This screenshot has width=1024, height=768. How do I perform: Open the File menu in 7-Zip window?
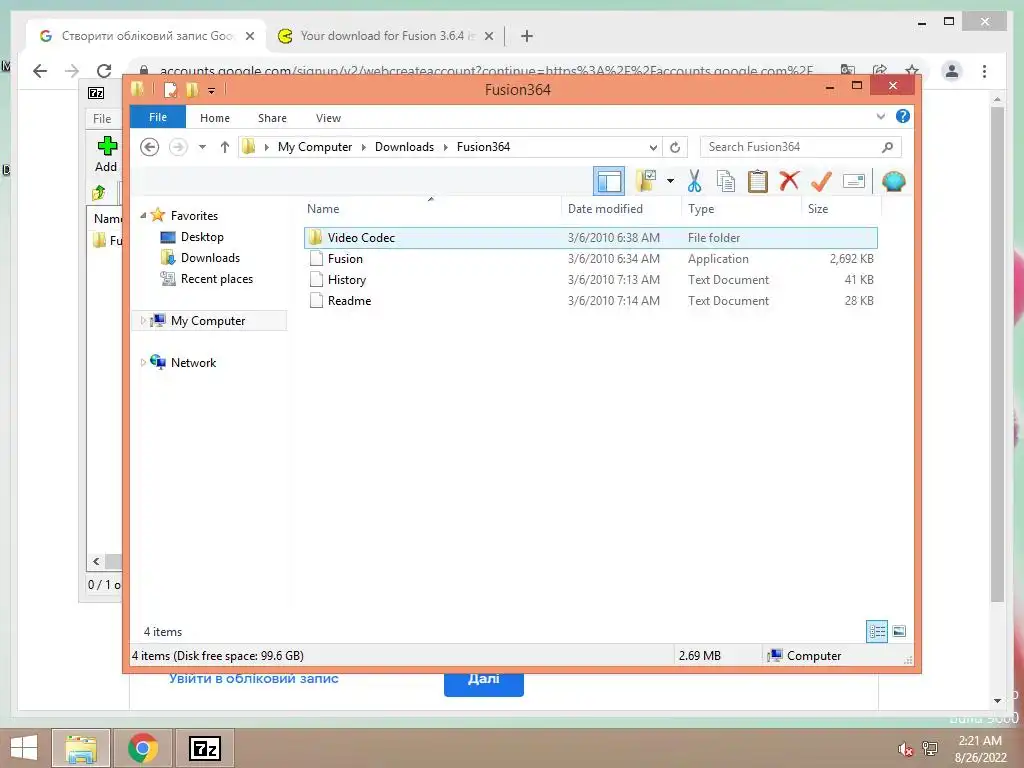pos(102,118)
